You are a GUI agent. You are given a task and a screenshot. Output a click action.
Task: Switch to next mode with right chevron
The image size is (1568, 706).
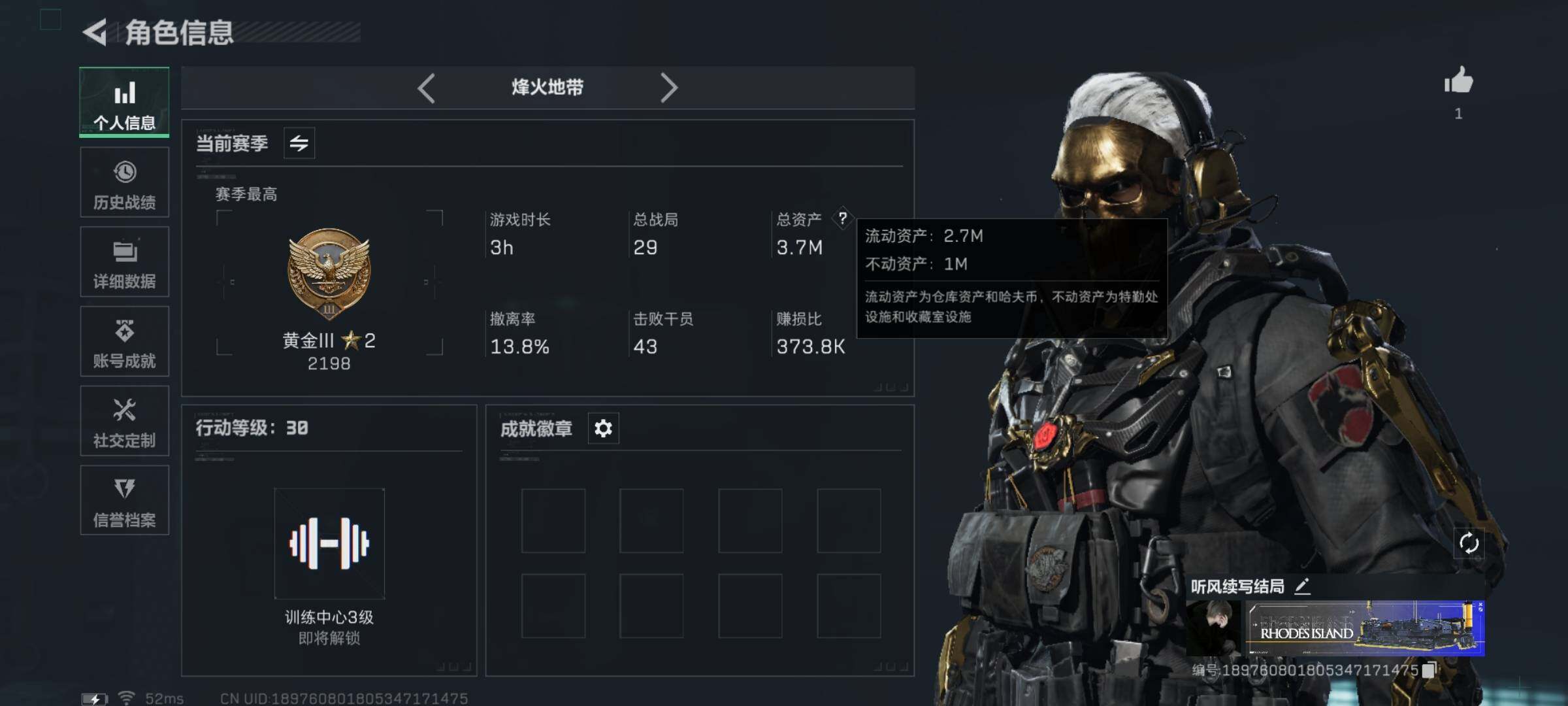tap(669, 88)
